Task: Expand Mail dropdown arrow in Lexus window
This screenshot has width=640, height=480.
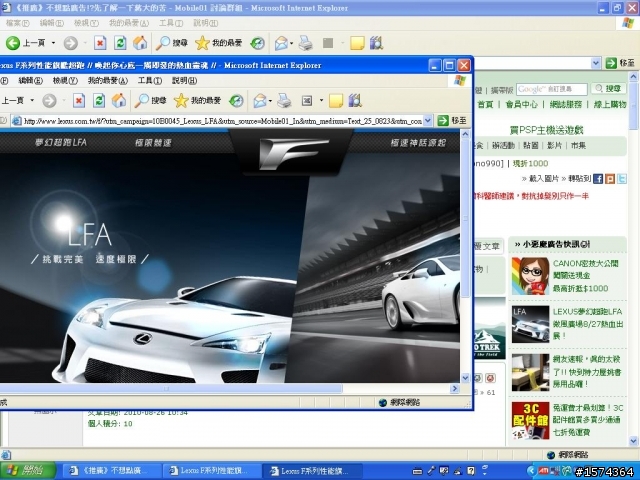Action: click(270, 100)
